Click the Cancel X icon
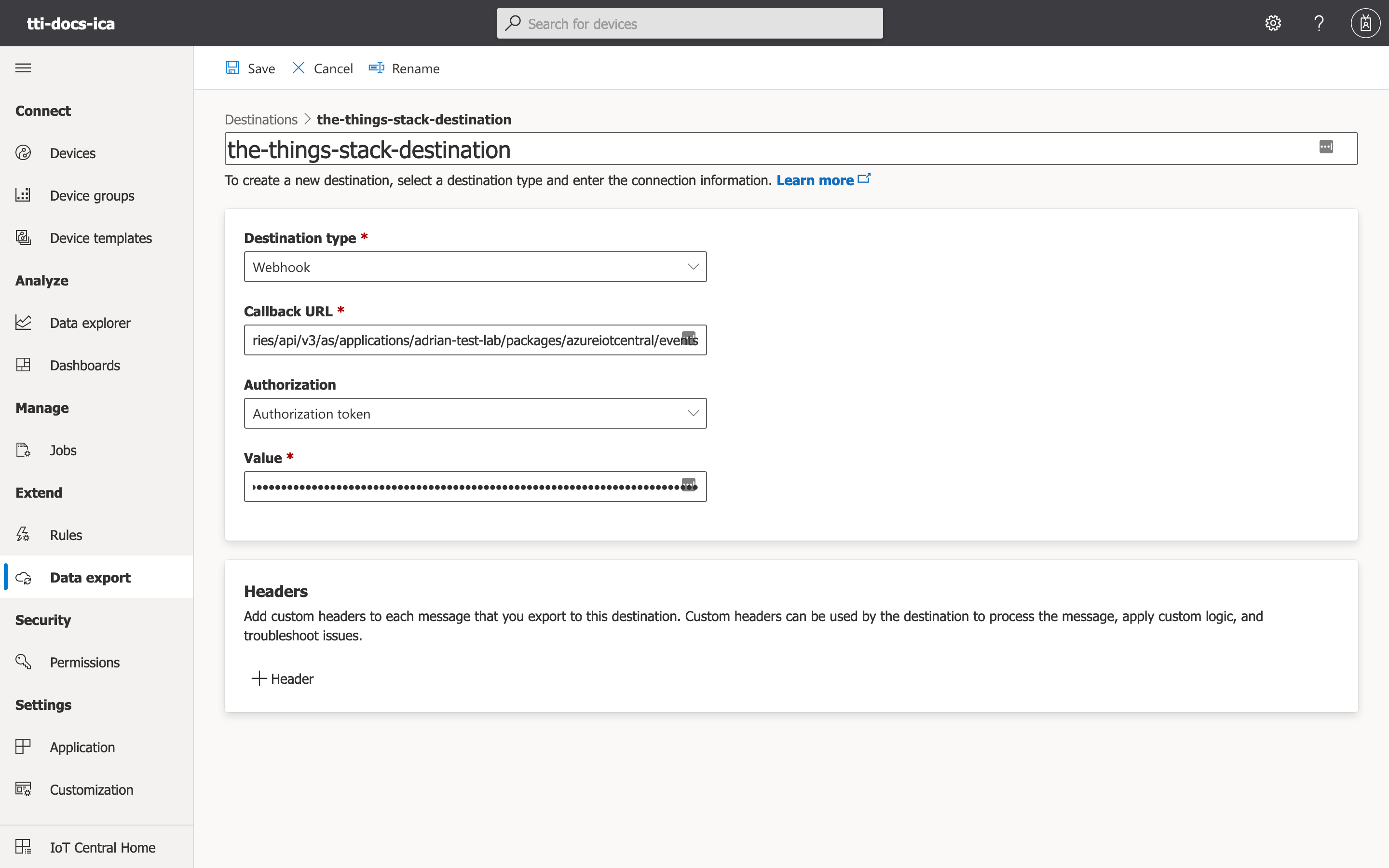1389x868 pixels. point(299,68)
